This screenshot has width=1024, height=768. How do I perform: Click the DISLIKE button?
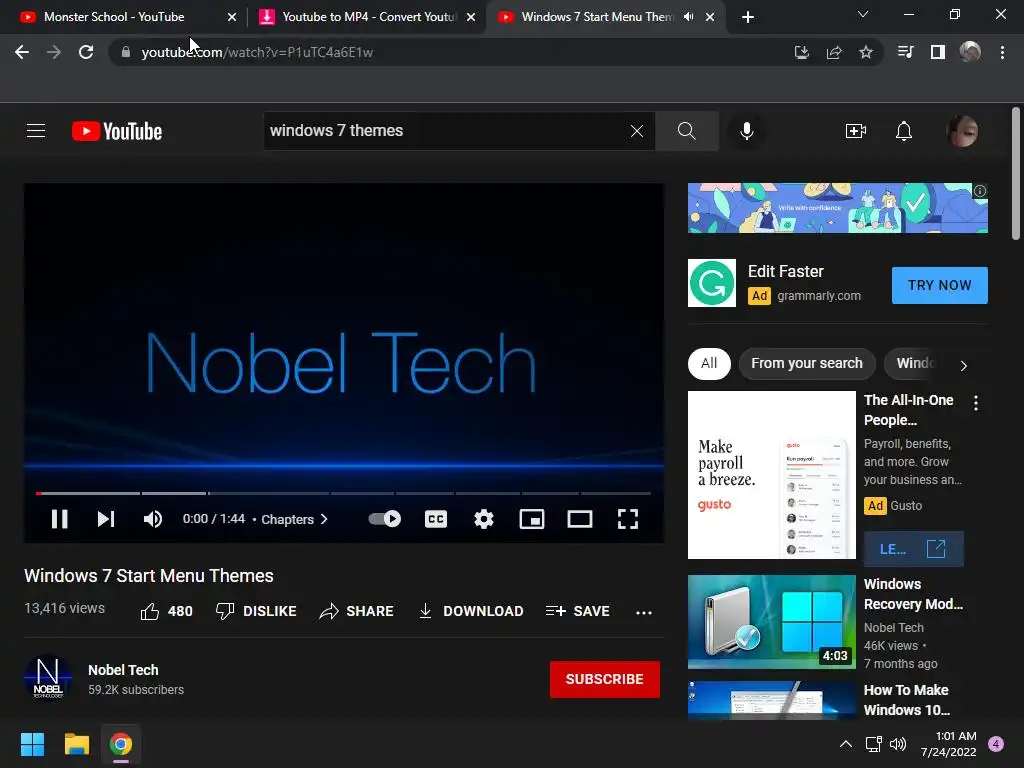click(256, 611)
